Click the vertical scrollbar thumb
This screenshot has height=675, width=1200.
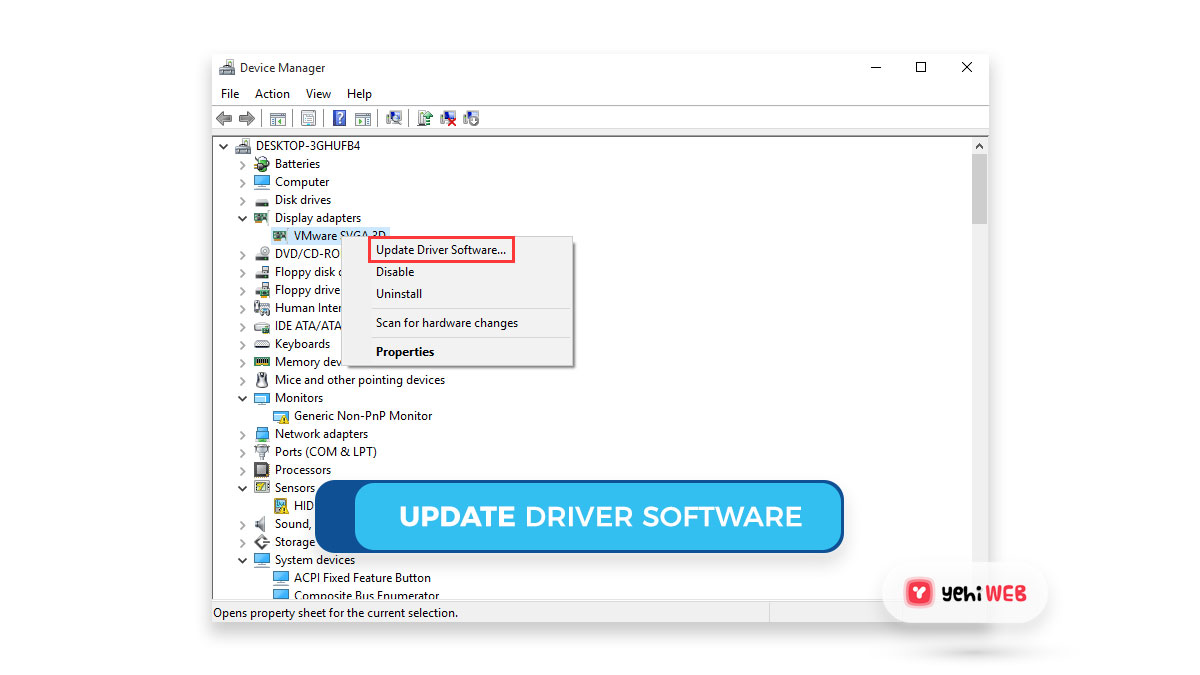coord(979,188)
